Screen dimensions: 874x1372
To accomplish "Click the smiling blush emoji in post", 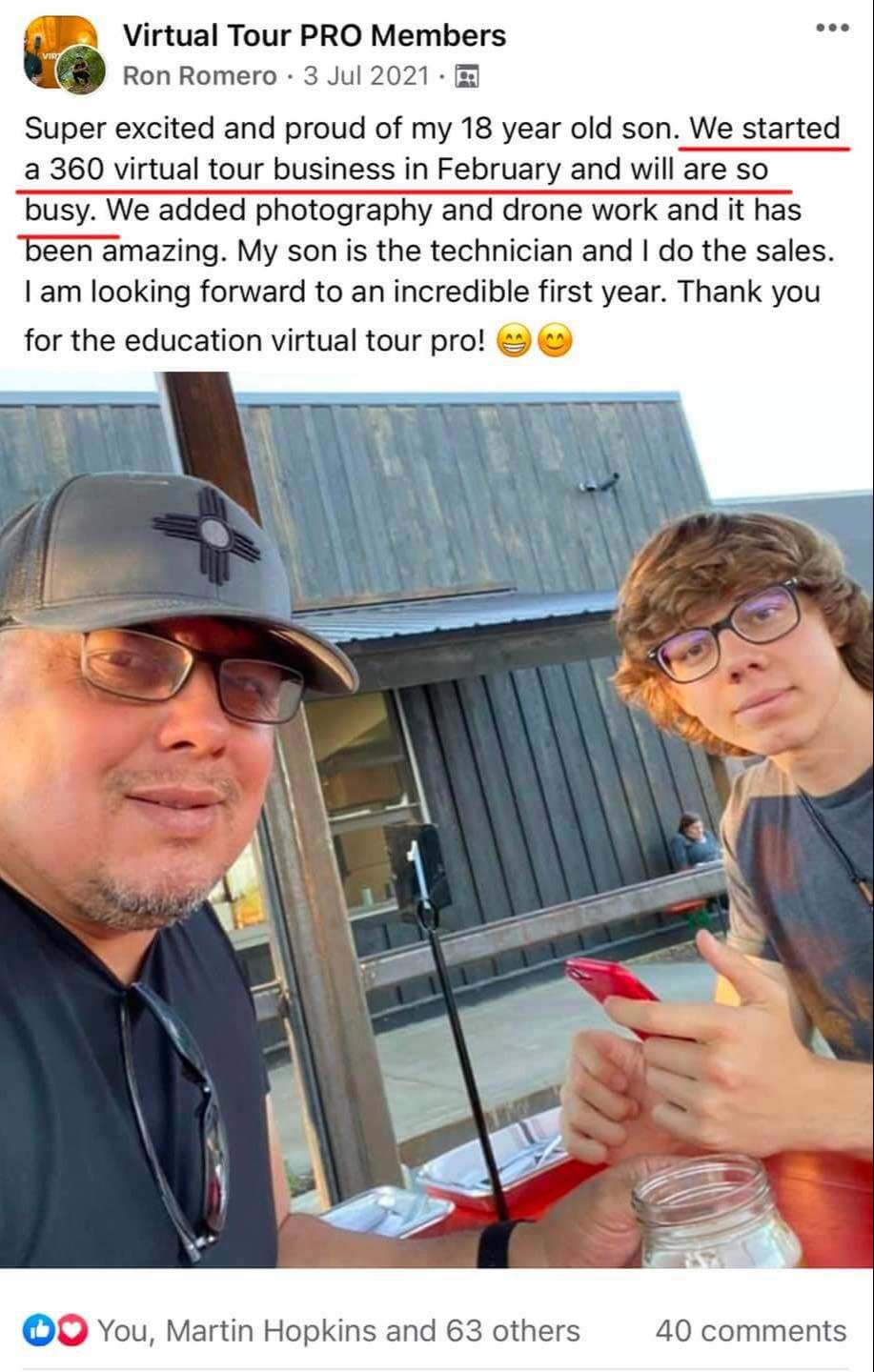I will 556,341.
